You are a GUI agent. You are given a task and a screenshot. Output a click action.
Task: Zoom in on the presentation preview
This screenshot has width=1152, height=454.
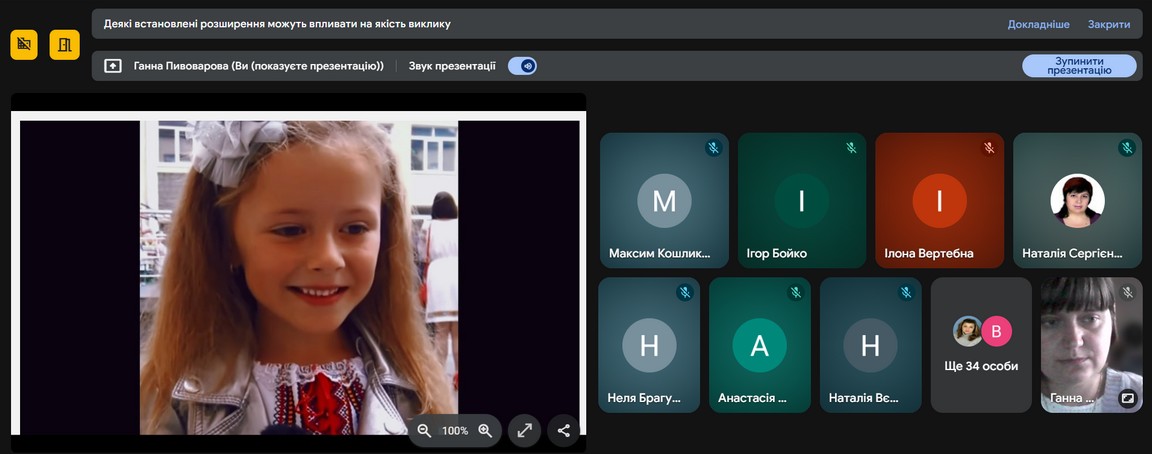click(485, 430)
